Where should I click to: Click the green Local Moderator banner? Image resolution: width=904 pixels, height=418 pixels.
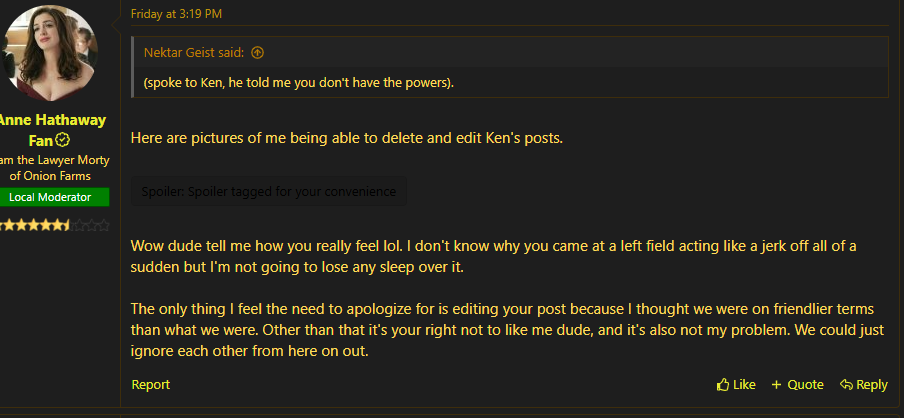click(x=52, y=197)
